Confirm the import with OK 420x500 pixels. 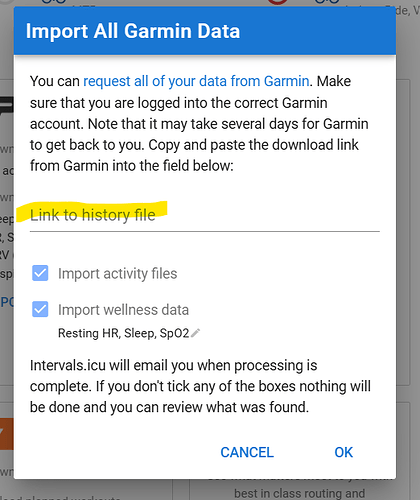click(x=344, y=452)
